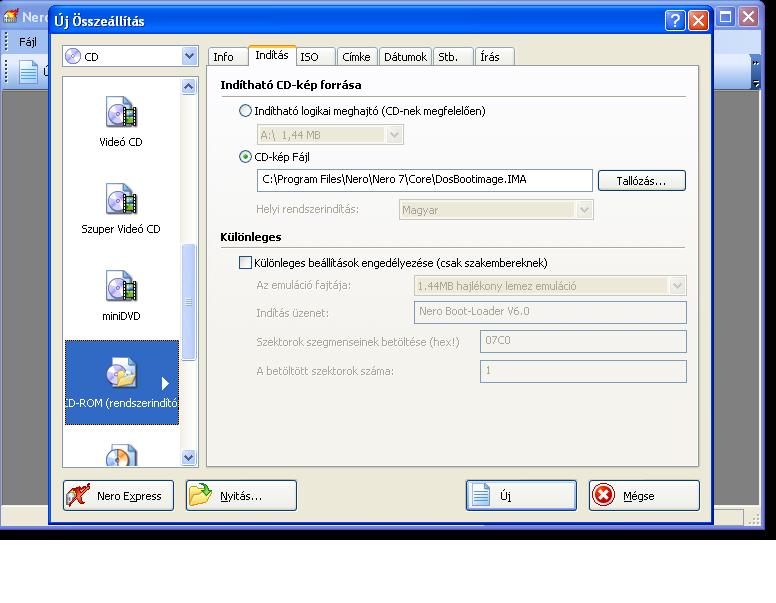
Task: Click the arrow beside CD-ROM (rendszerindító)
Action: pyautogui.click(x=165, y=383)
